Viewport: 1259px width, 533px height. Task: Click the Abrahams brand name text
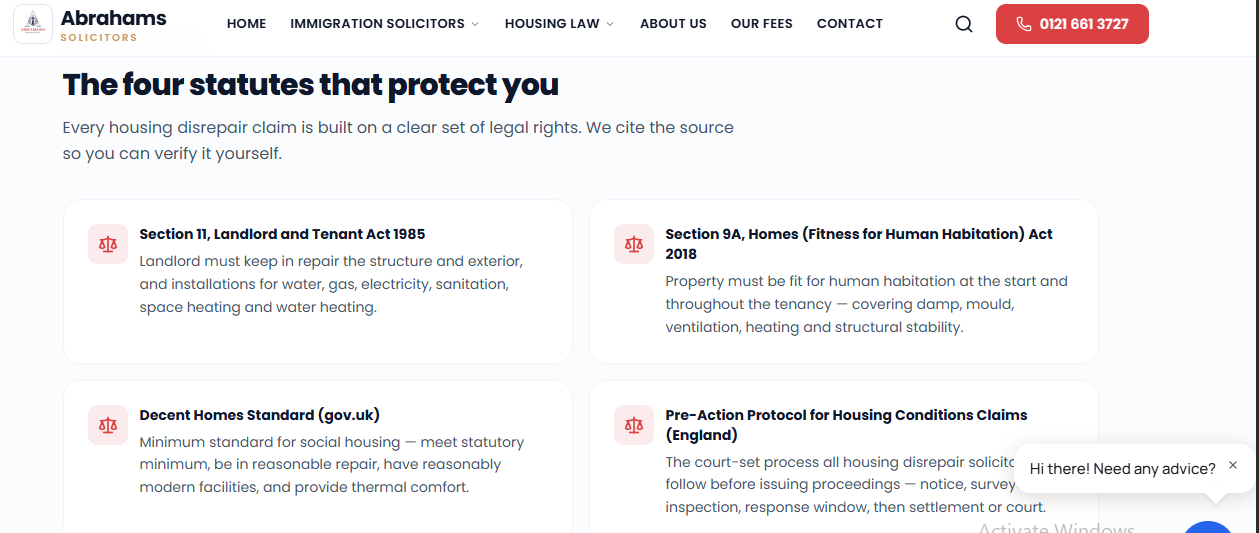pyautogui.click(x=113, y=18)
